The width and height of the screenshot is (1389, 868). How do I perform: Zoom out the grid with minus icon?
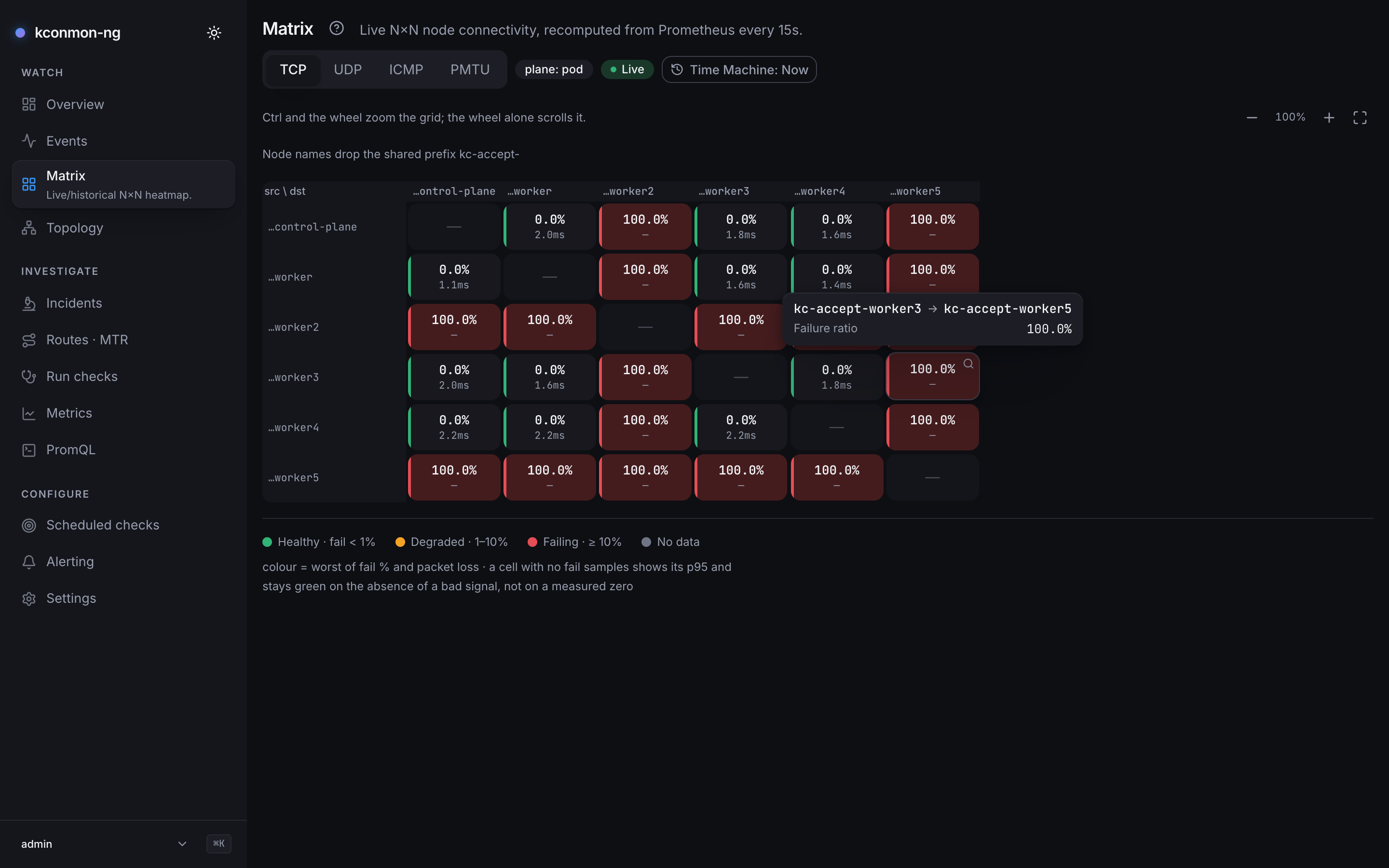click(x=1252, y=118)
